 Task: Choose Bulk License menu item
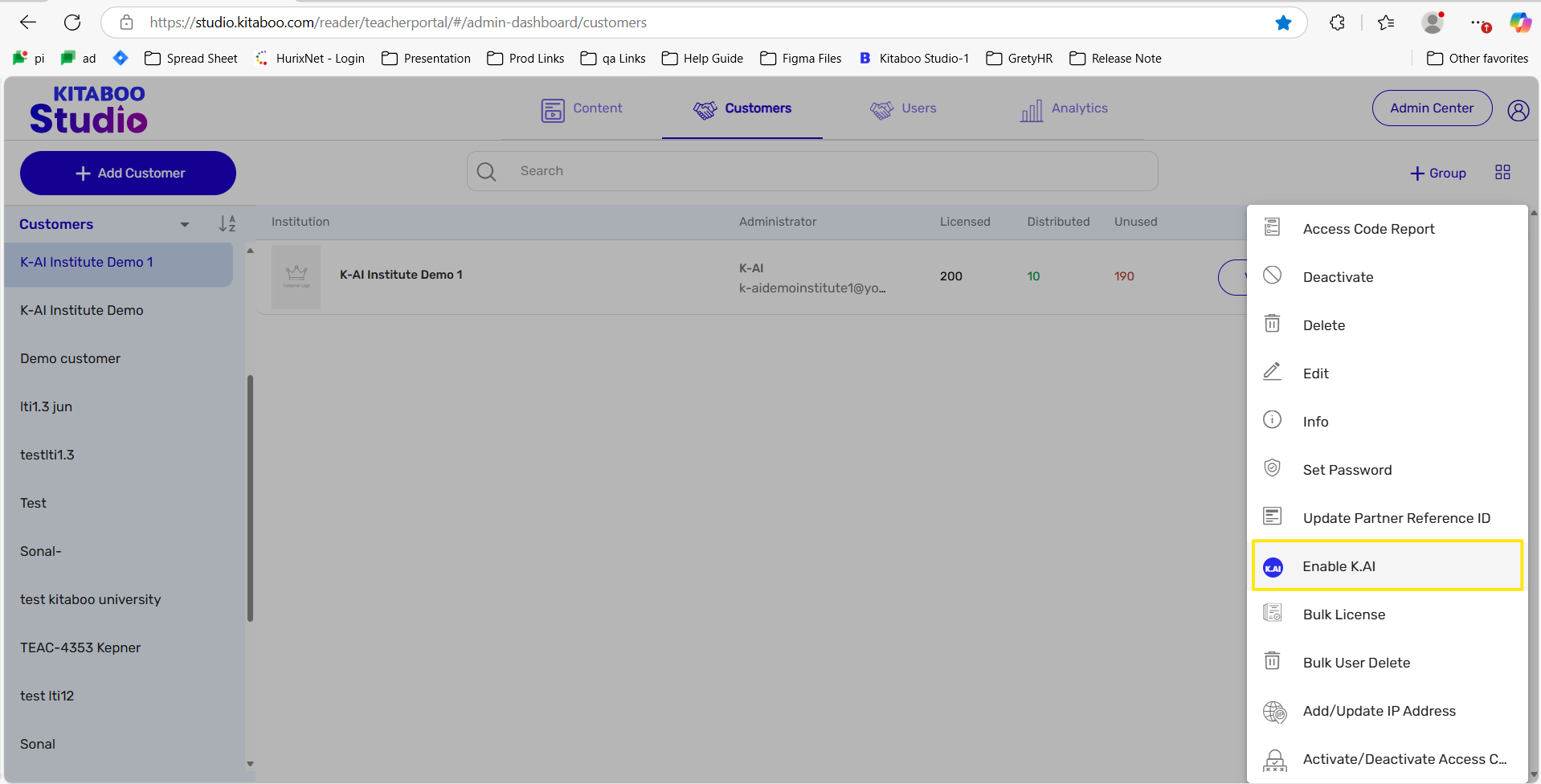(x=1388, y=615)
